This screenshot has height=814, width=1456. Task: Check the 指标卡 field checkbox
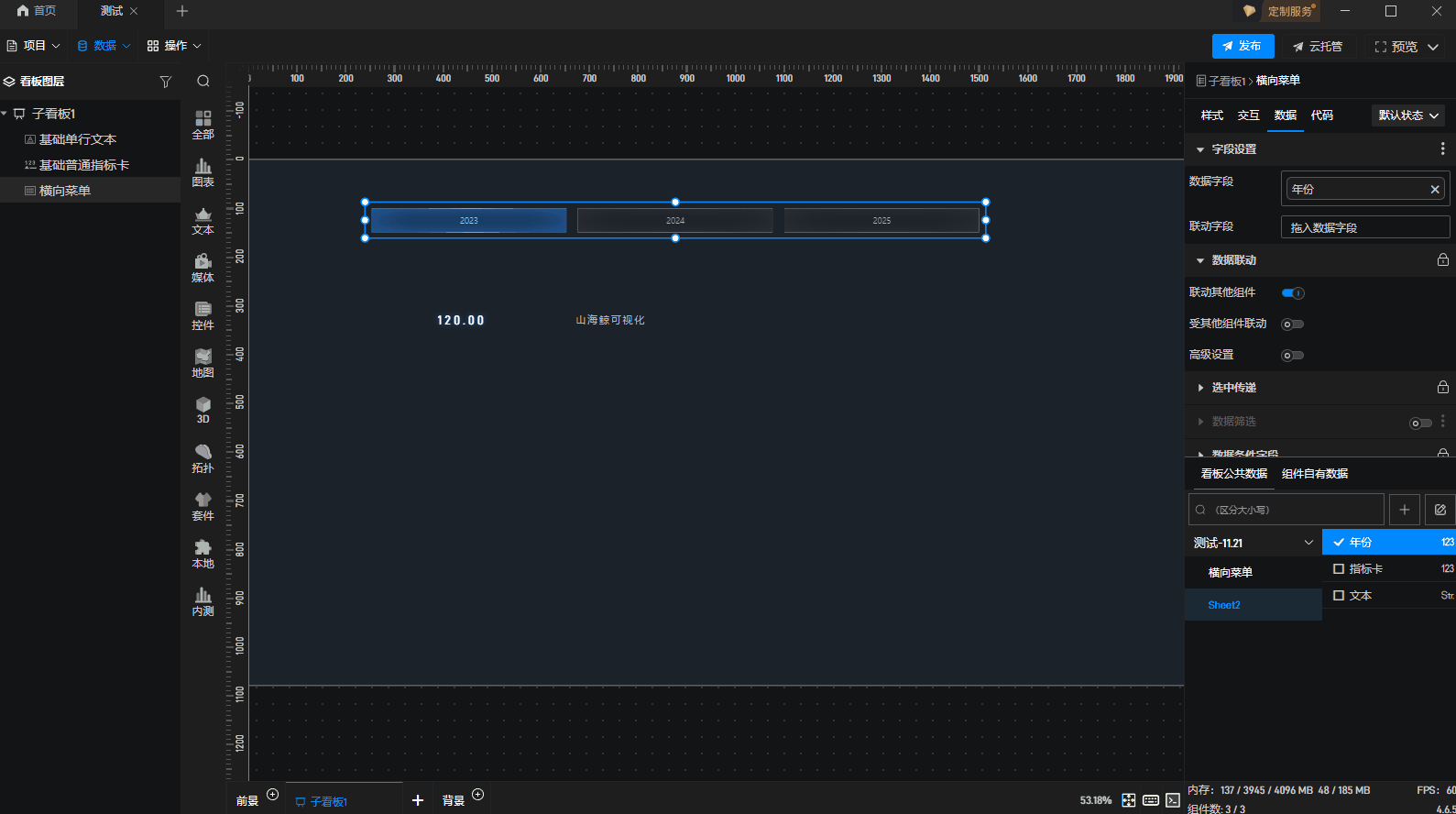pos(1339,569)
